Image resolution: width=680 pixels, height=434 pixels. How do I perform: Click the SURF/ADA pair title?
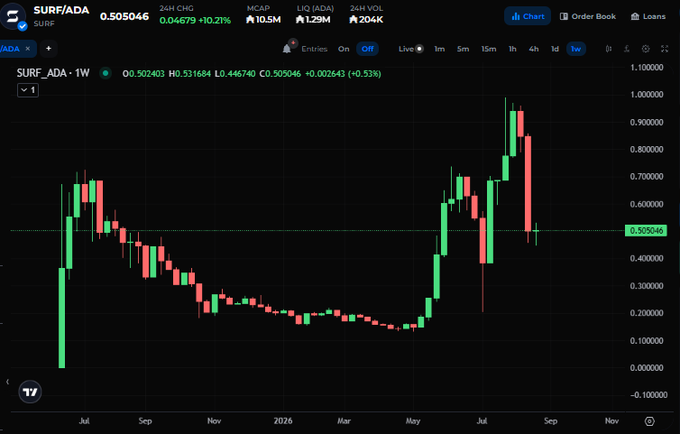pos(61,10)
